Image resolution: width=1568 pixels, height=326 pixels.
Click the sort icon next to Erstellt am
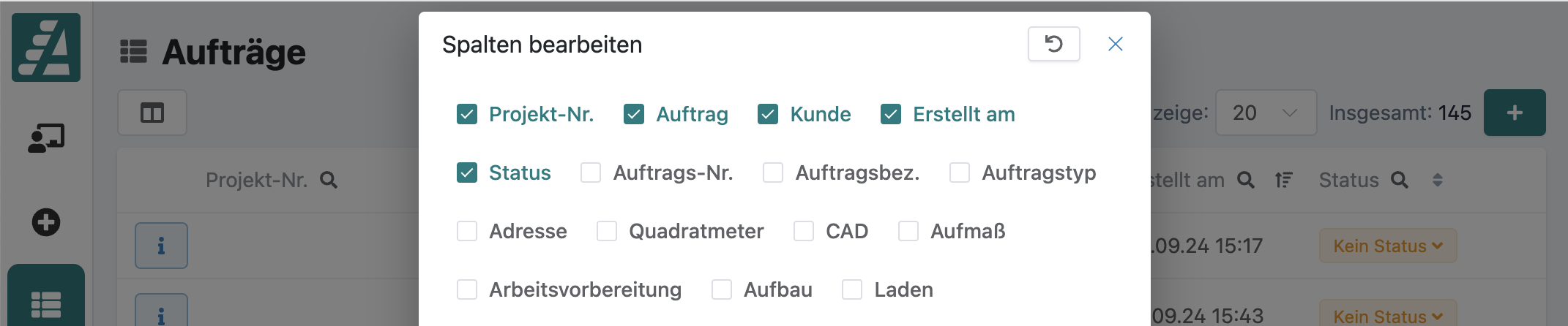[1283, 180]
